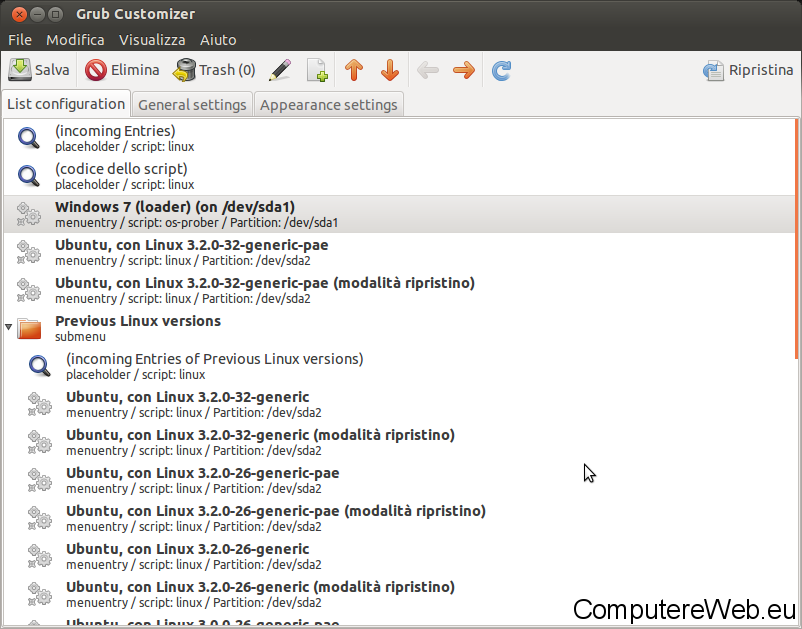Screen dimensions: 802x629
Task: Switch to List configuration tab
Action: [x=66, y=104]
